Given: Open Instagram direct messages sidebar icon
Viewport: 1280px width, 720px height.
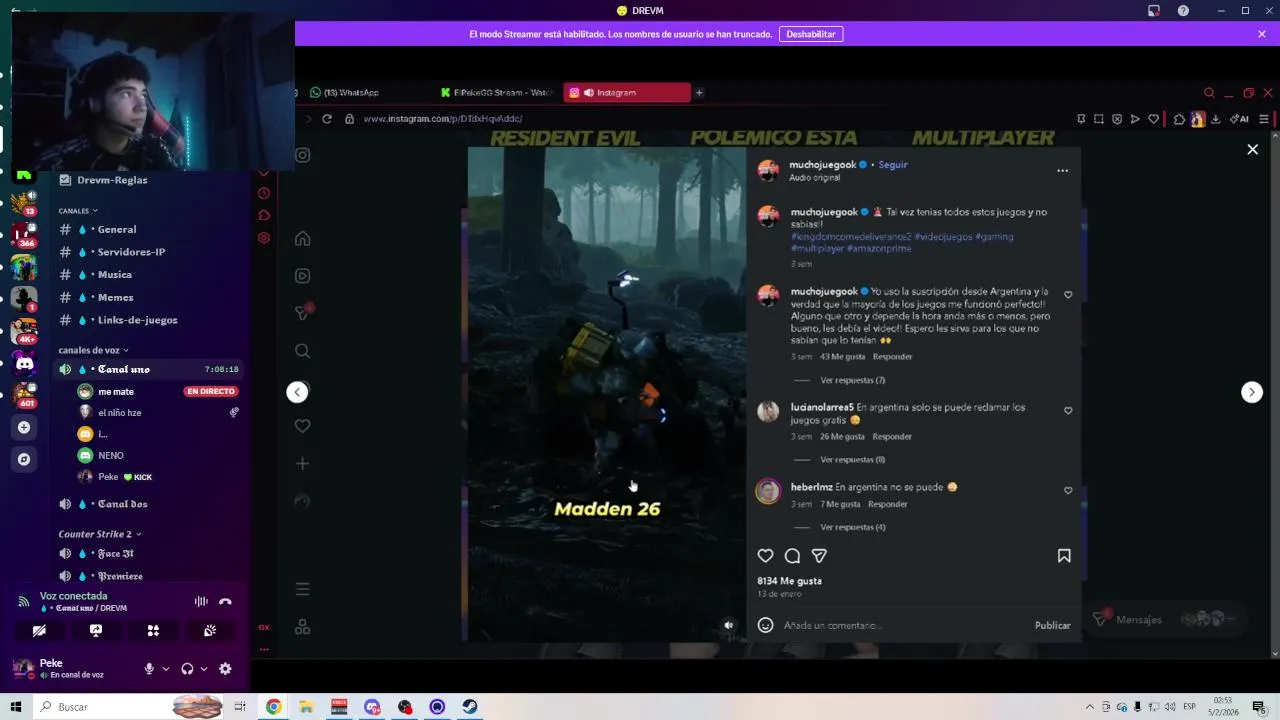Looking at the screenshot, I should click(x=302, y=313).
